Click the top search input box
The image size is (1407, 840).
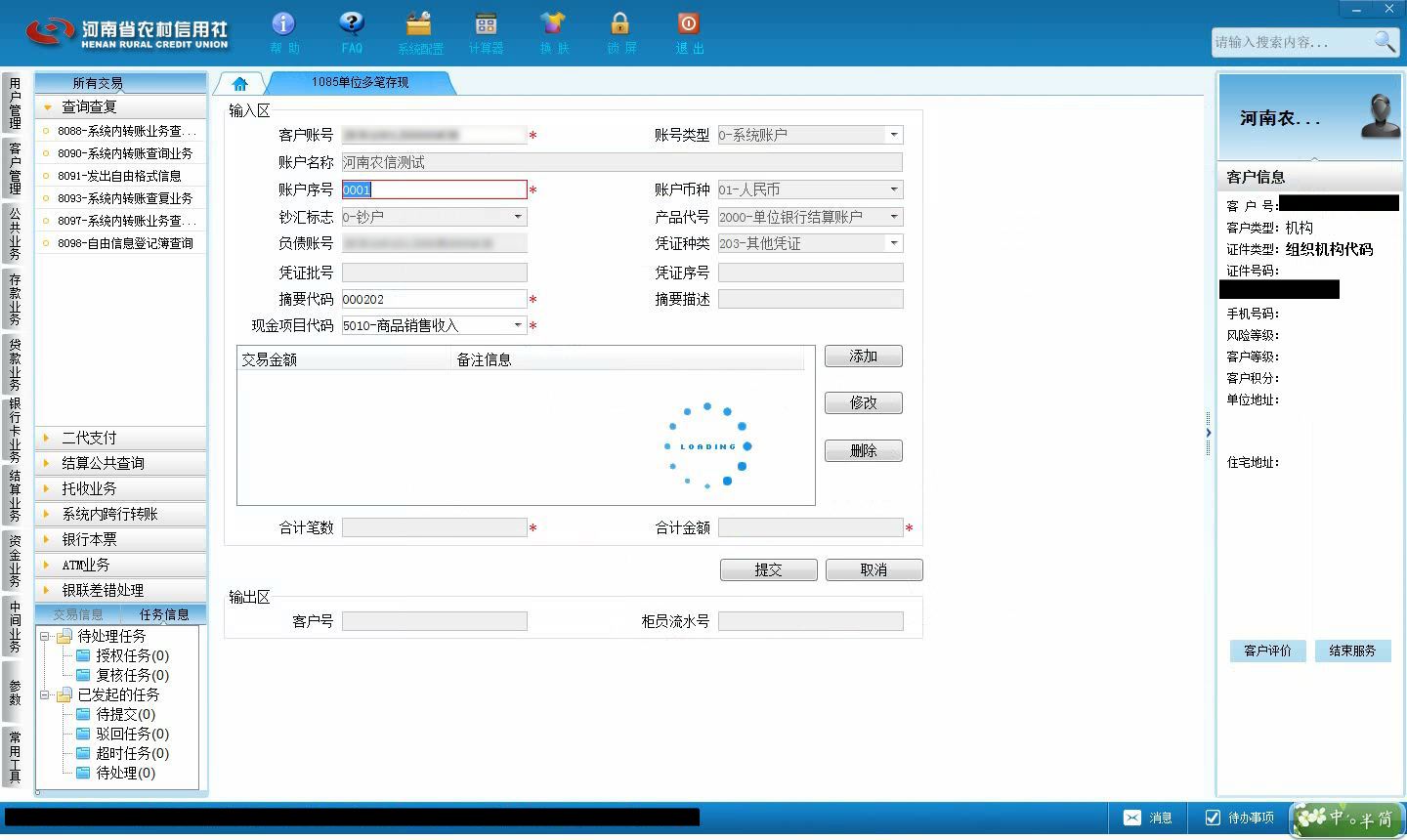coord(1292,42)
